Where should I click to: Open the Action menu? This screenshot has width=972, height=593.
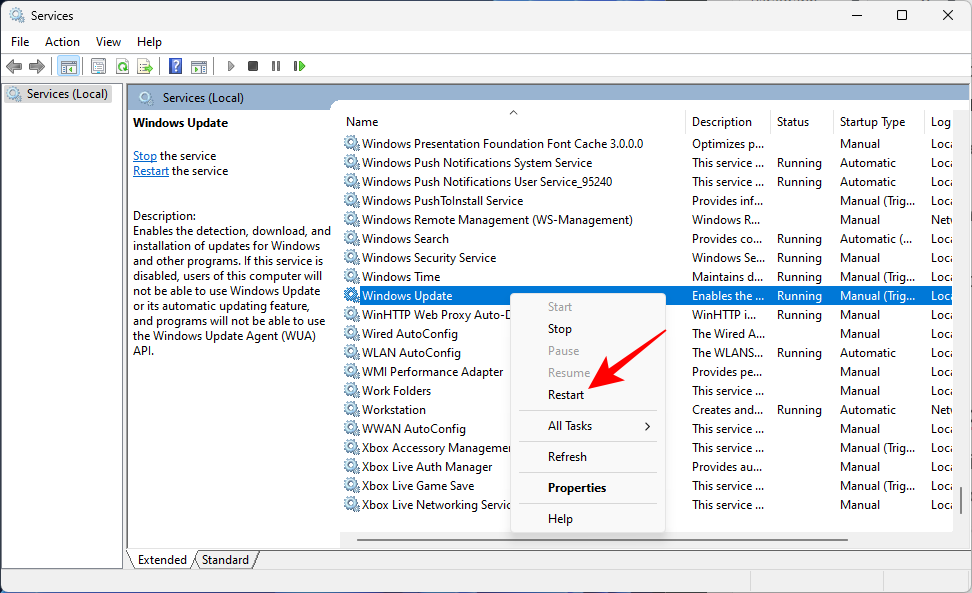(62, 42)
